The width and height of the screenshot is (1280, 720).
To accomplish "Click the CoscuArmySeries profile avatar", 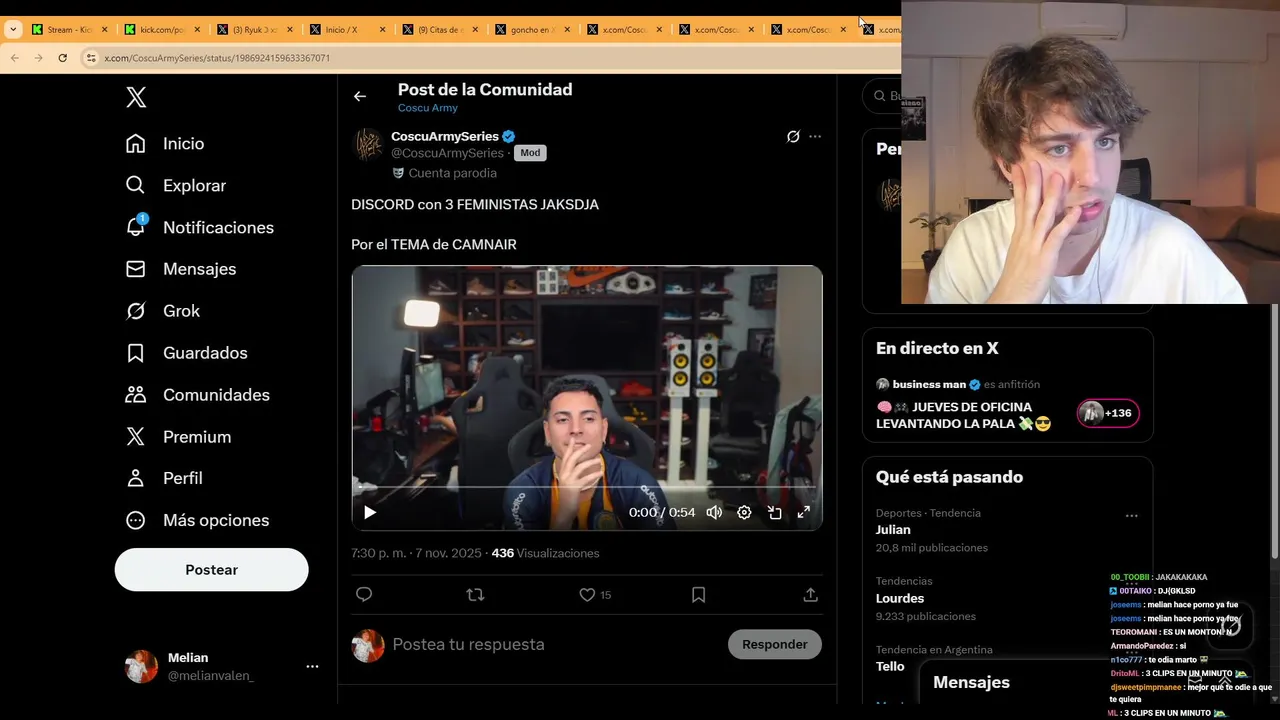I will (368, 145).
